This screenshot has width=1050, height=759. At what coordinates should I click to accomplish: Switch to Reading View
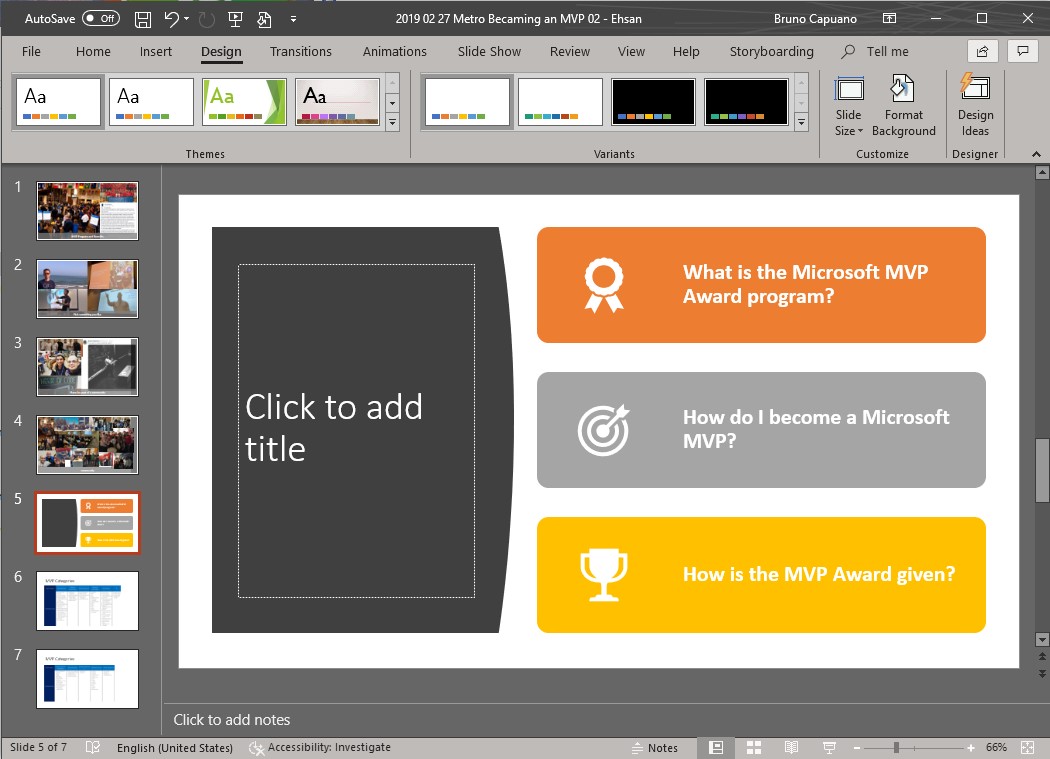point(791,747)
